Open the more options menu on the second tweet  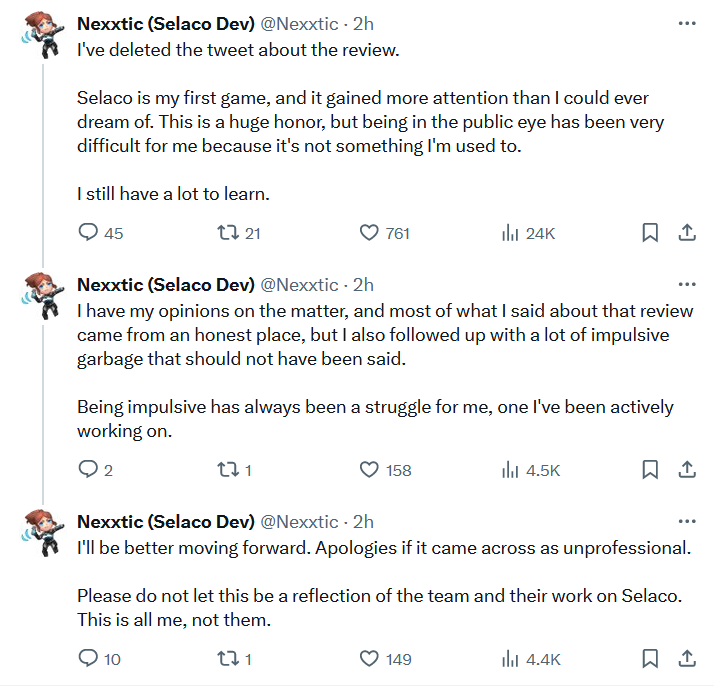point(687,285)
